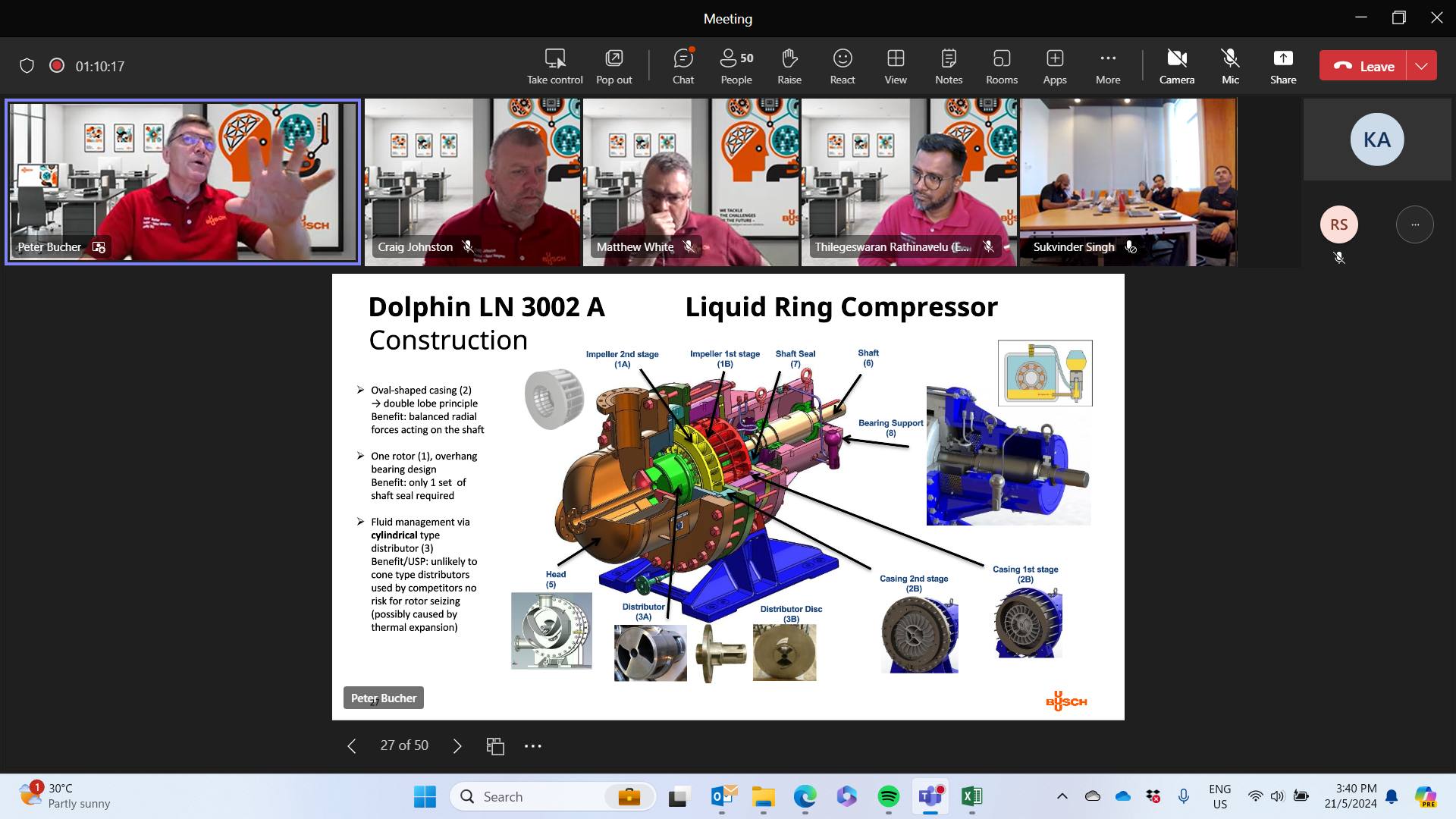Screen dimensions: 1456x819
Task: Open breakout Rooms
Action: pos(1002,67)
